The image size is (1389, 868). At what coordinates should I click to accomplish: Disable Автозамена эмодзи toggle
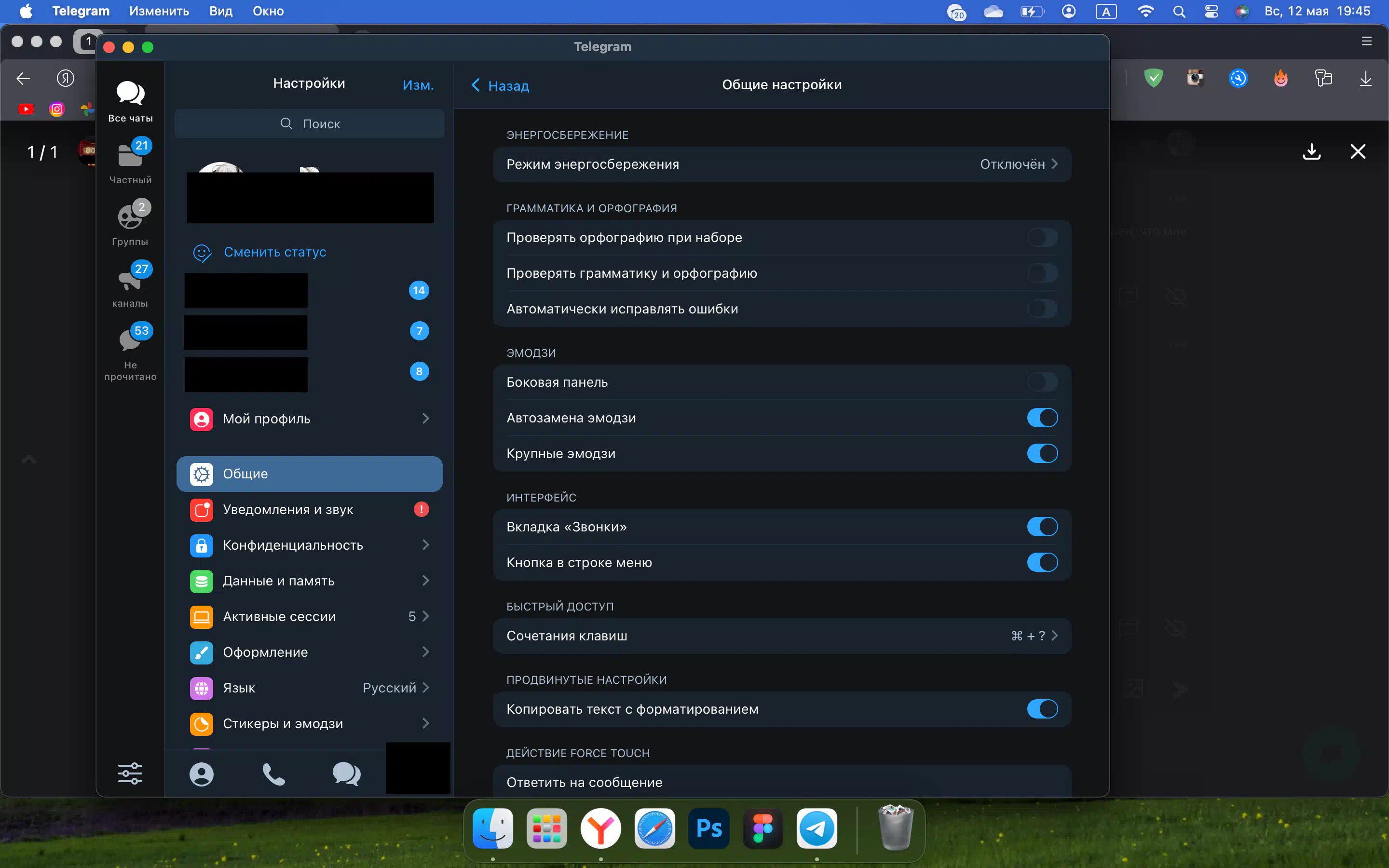(x=1042, y=418)
